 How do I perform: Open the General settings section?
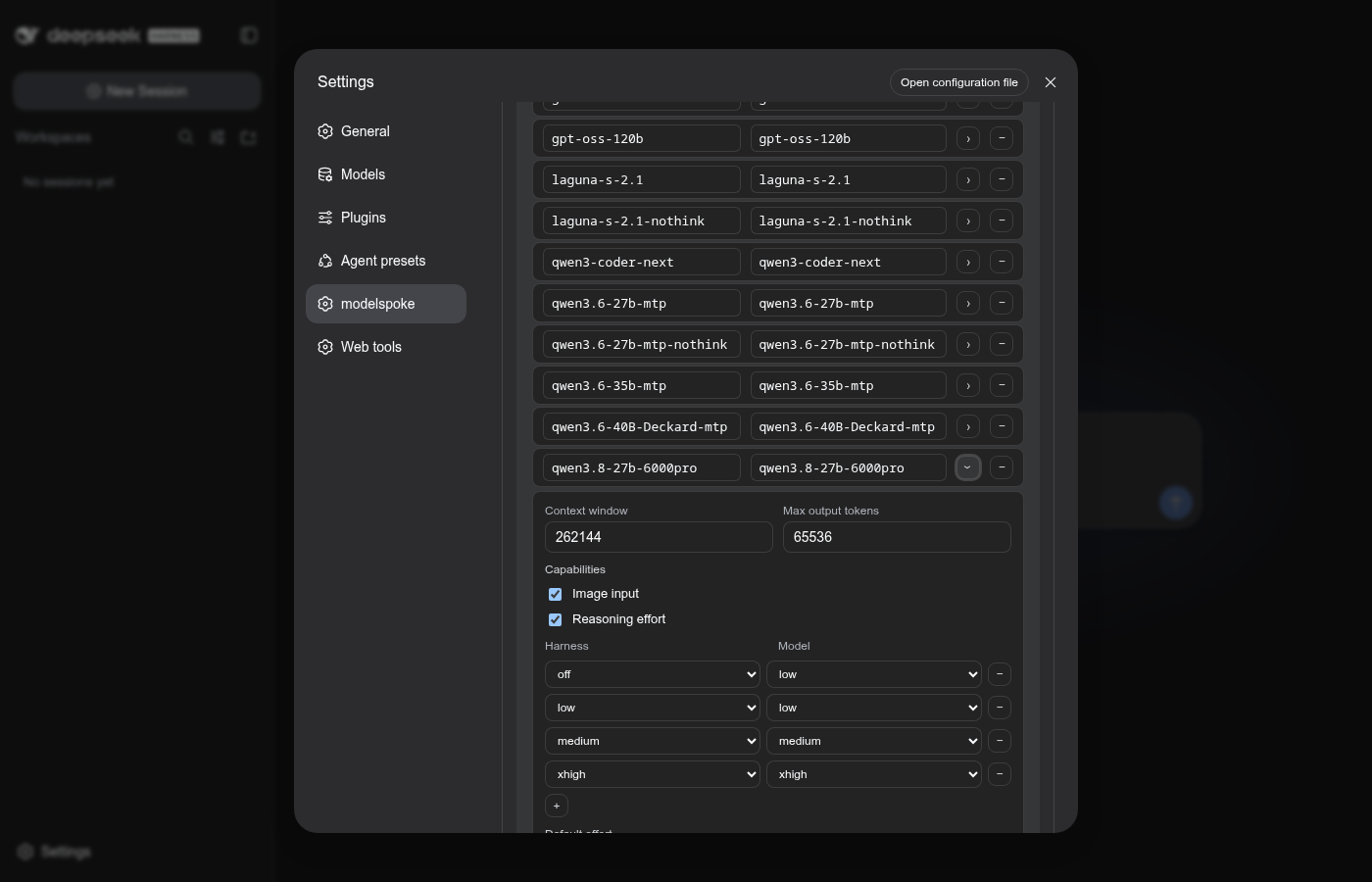[x=386, y=131]
